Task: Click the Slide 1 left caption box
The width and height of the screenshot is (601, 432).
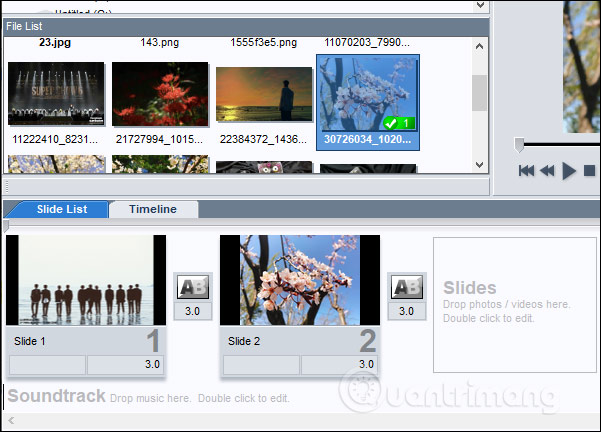Action: click(x=47, y=365)
